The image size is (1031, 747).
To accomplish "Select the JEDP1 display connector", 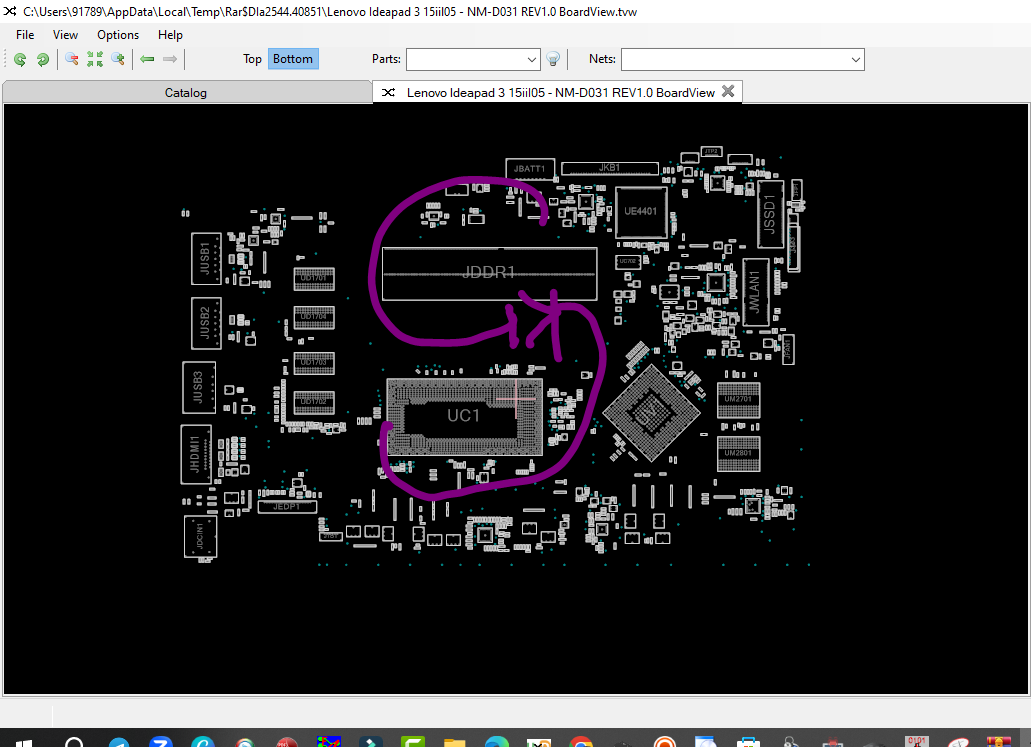I will [x=287, y=506].
